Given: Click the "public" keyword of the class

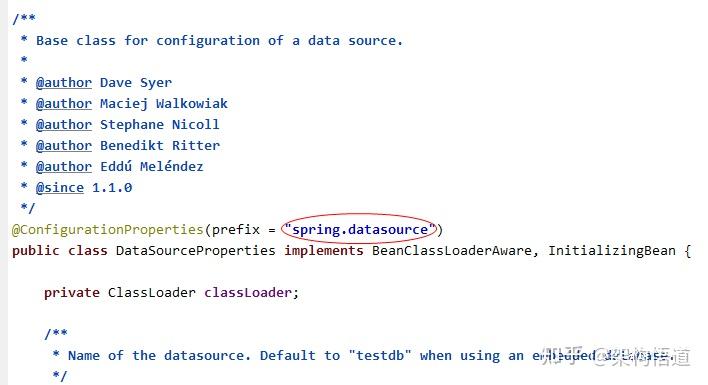Looking at the screenshot, I should click(36, 250).
